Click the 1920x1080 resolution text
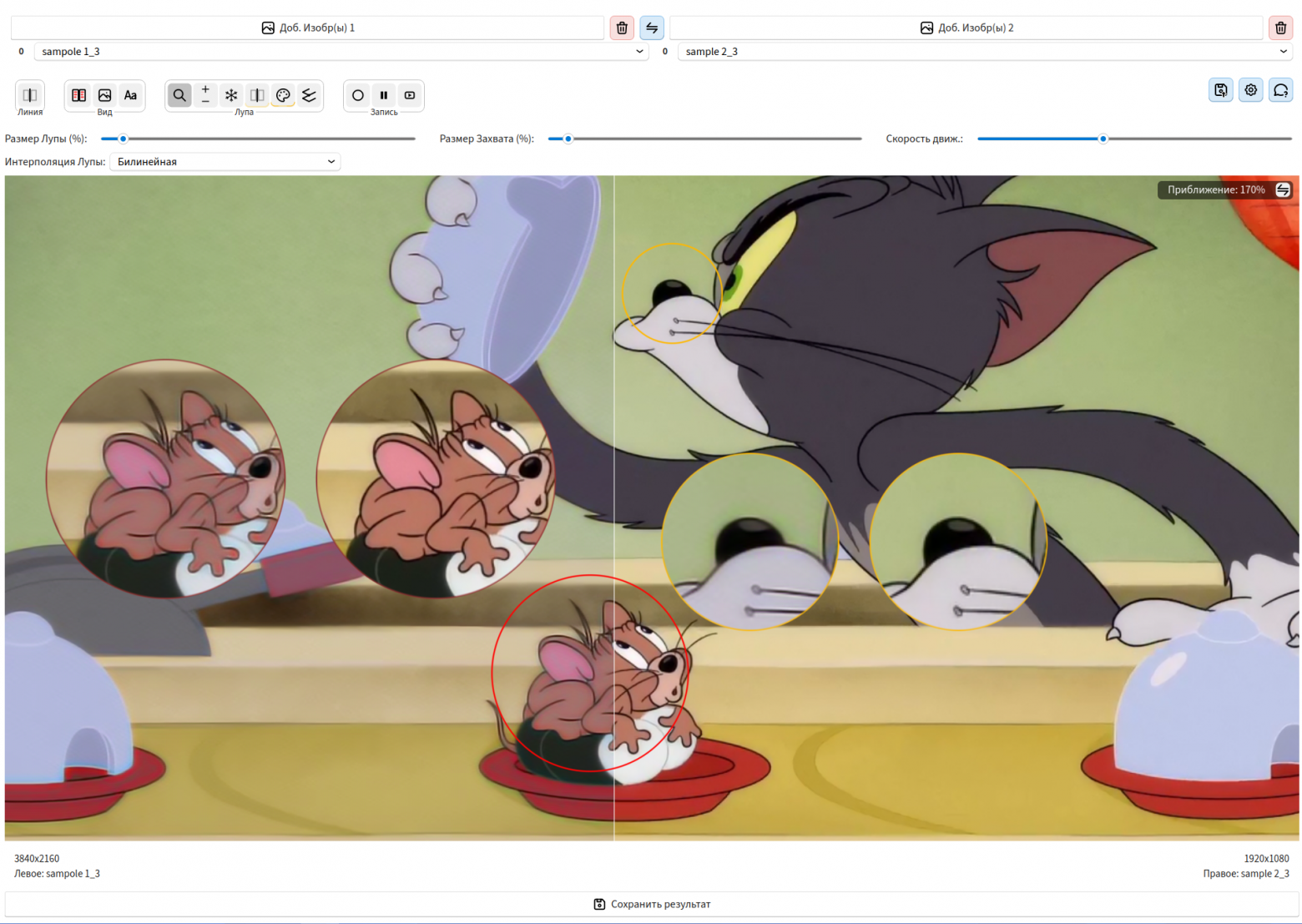1302x924 pixels. pos(1266,858)
